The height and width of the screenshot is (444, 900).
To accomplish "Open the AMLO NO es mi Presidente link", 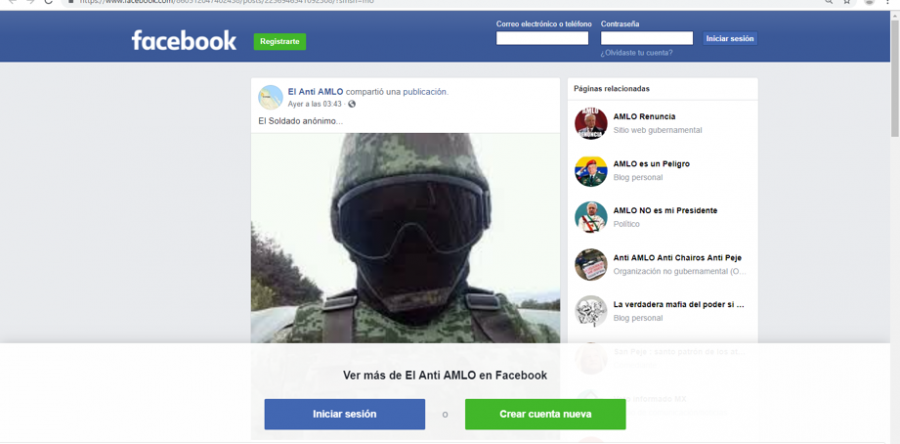I will pyautogui.click(x=665, y=211).
